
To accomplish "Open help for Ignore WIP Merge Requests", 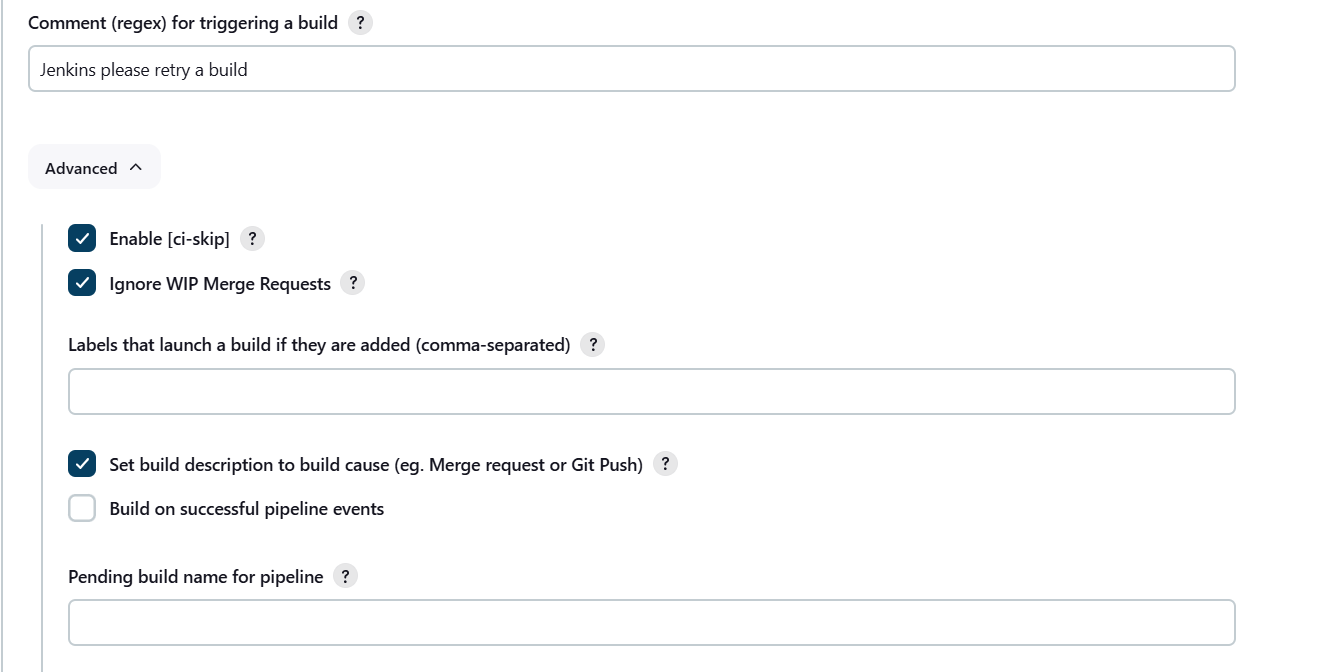I will pyautogui.click(x=352, y=284).
